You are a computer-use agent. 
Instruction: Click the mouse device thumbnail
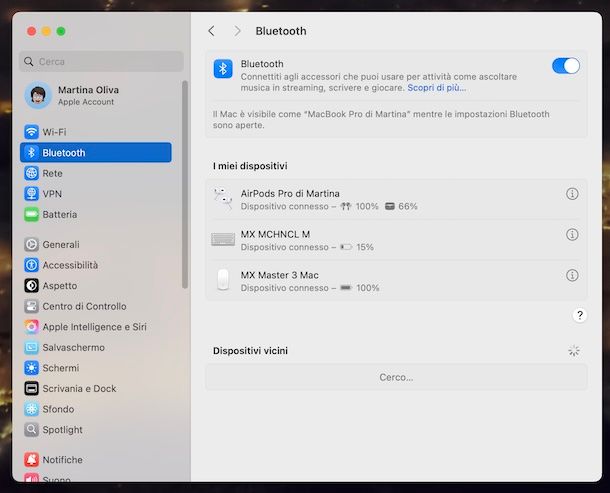tap(223, 279)
